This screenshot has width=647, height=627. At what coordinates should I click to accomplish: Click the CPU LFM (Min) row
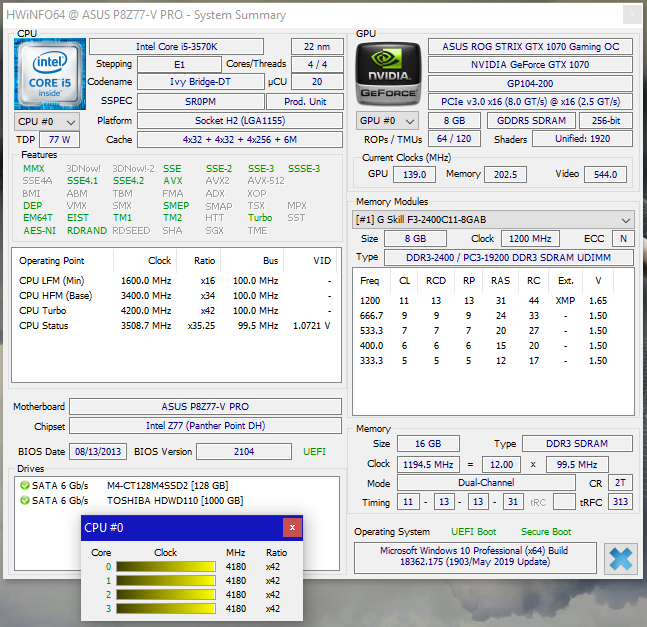(175, 281)
